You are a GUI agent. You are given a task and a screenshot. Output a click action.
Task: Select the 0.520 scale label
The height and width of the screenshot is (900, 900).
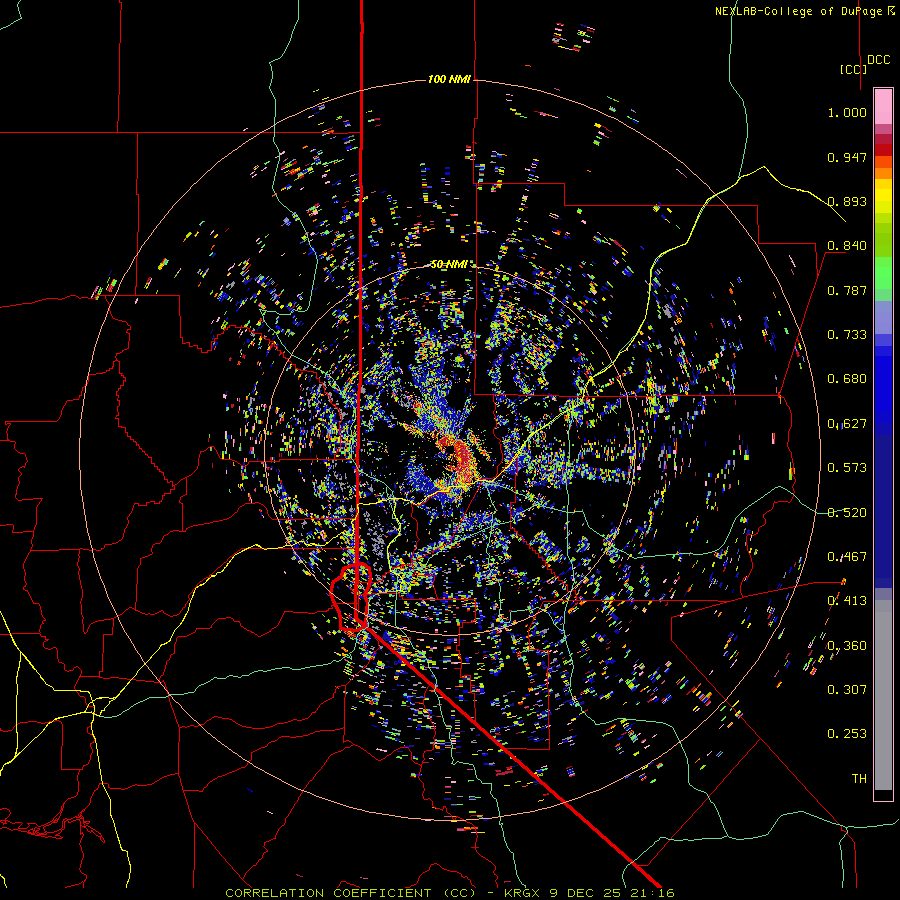click(847, 513)
